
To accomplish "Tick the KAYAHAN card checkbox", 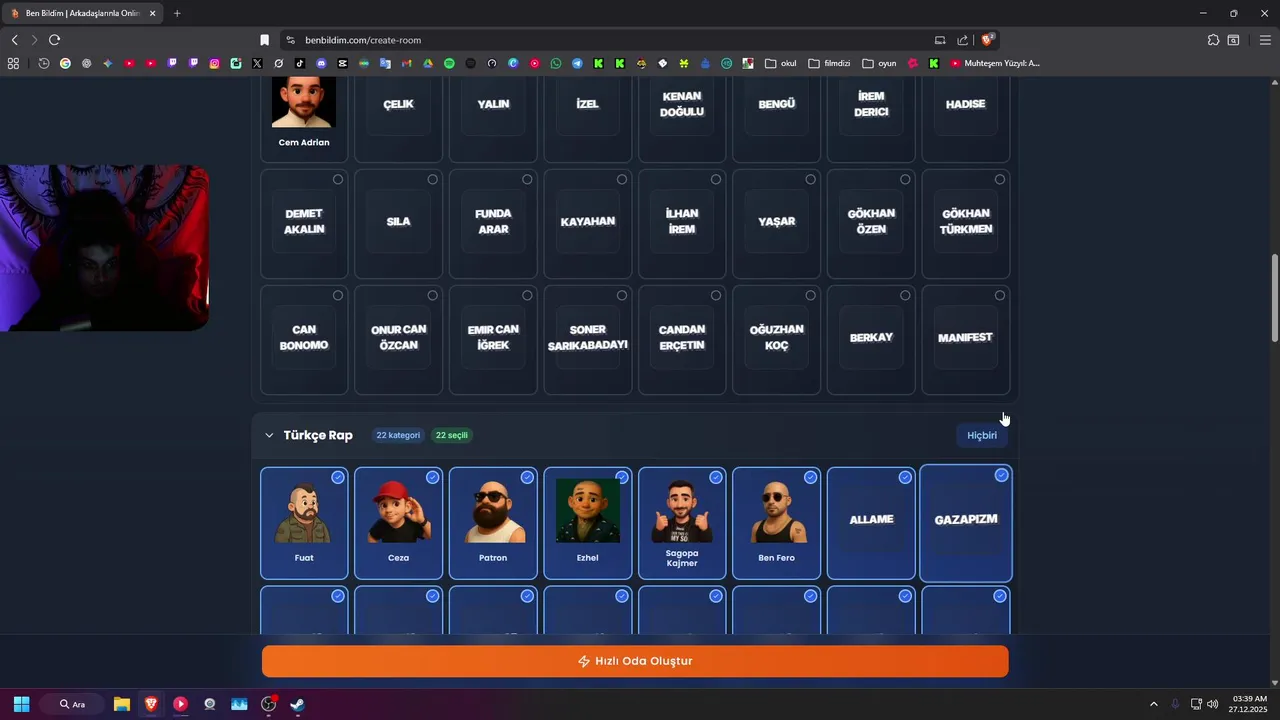I will point(621,179).
